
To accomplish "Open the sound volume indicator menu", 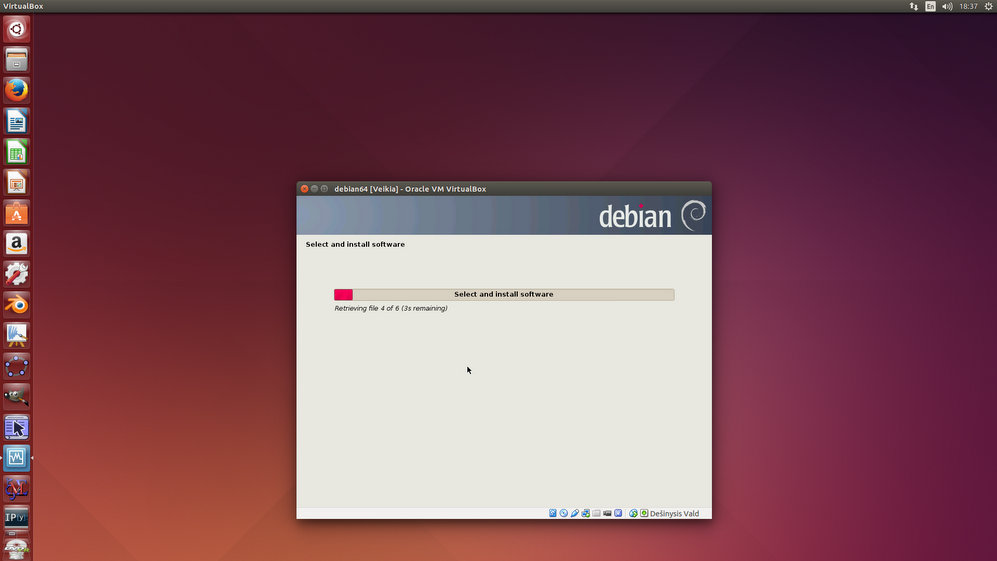I will pyautogui.click(x=947, y=6).
